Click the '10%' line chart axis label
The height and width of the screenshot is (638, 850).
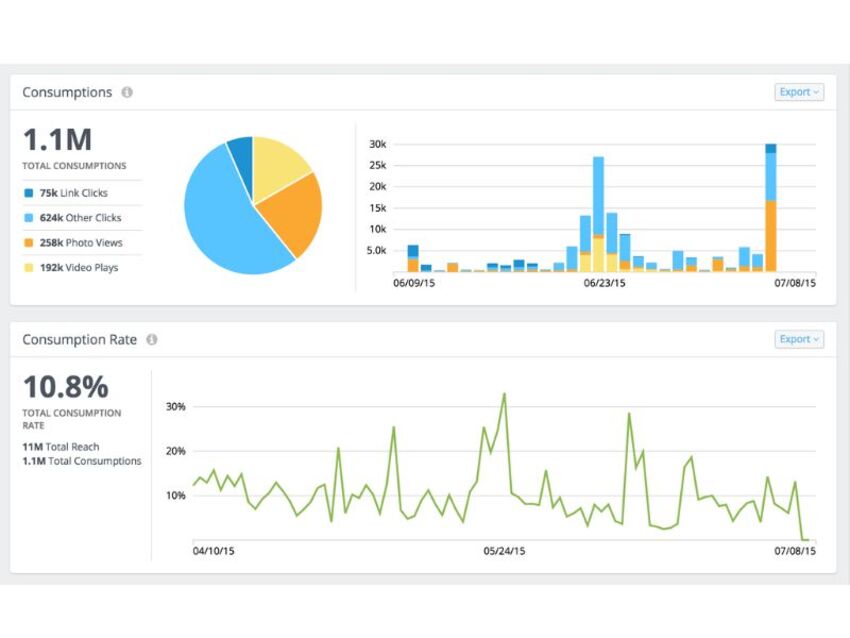(176, 495)
